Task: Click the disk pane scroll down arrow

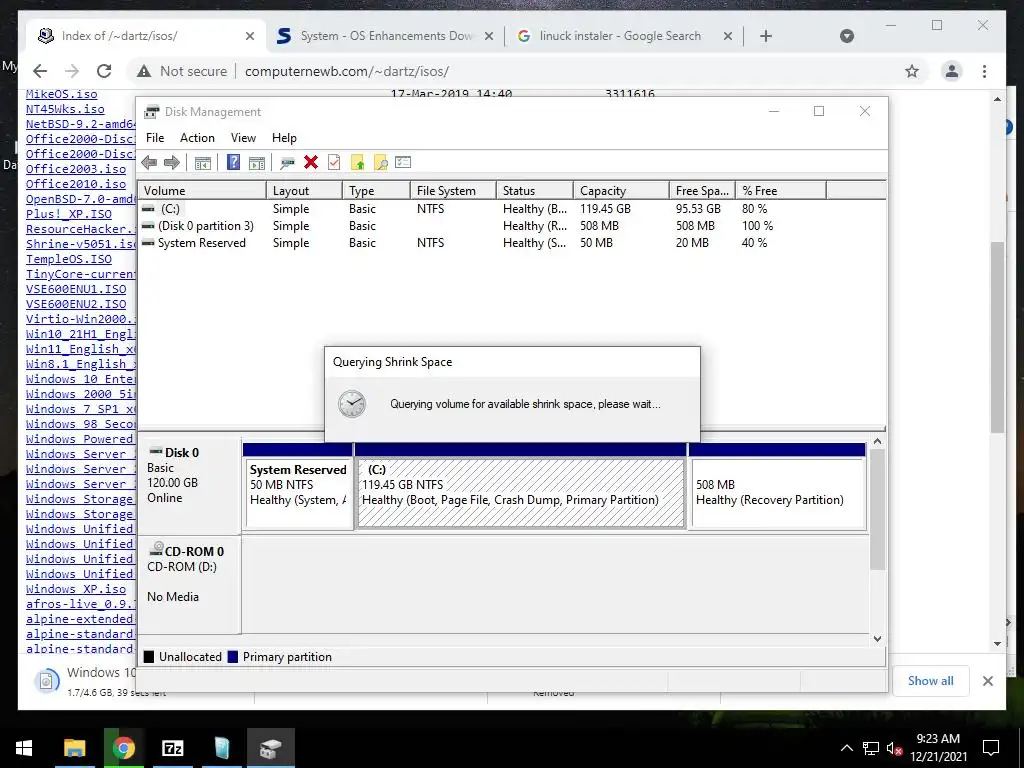Action: [x=877, y=639]
